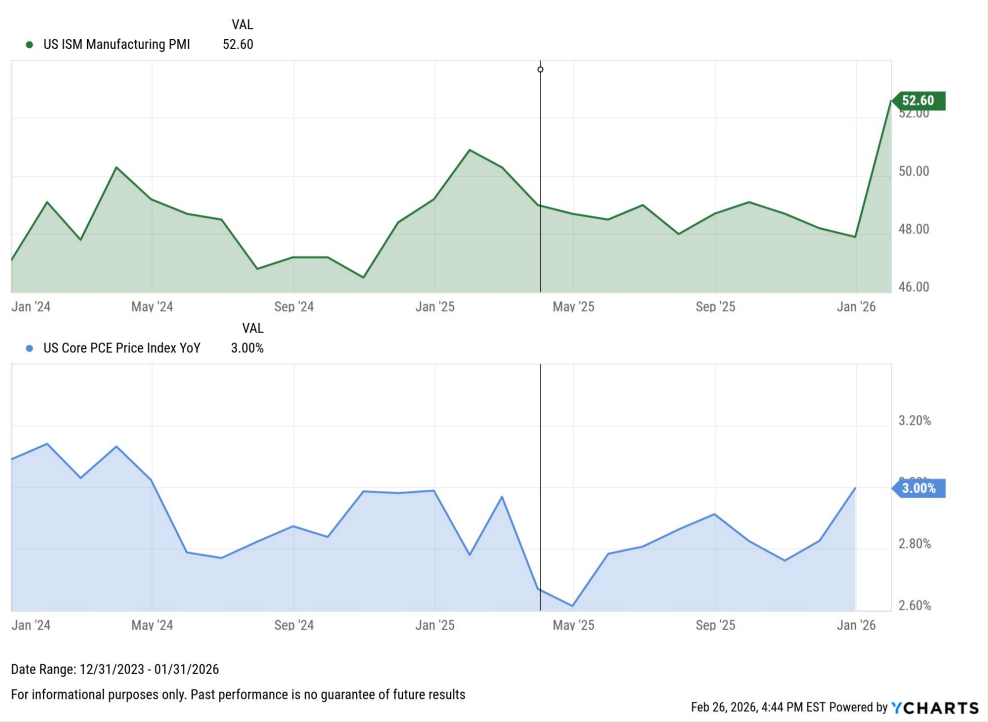The image size is (988, 722).
Task: Click the Sep '25 label on the PMI chart axis
Action: [x=715, y=307]
